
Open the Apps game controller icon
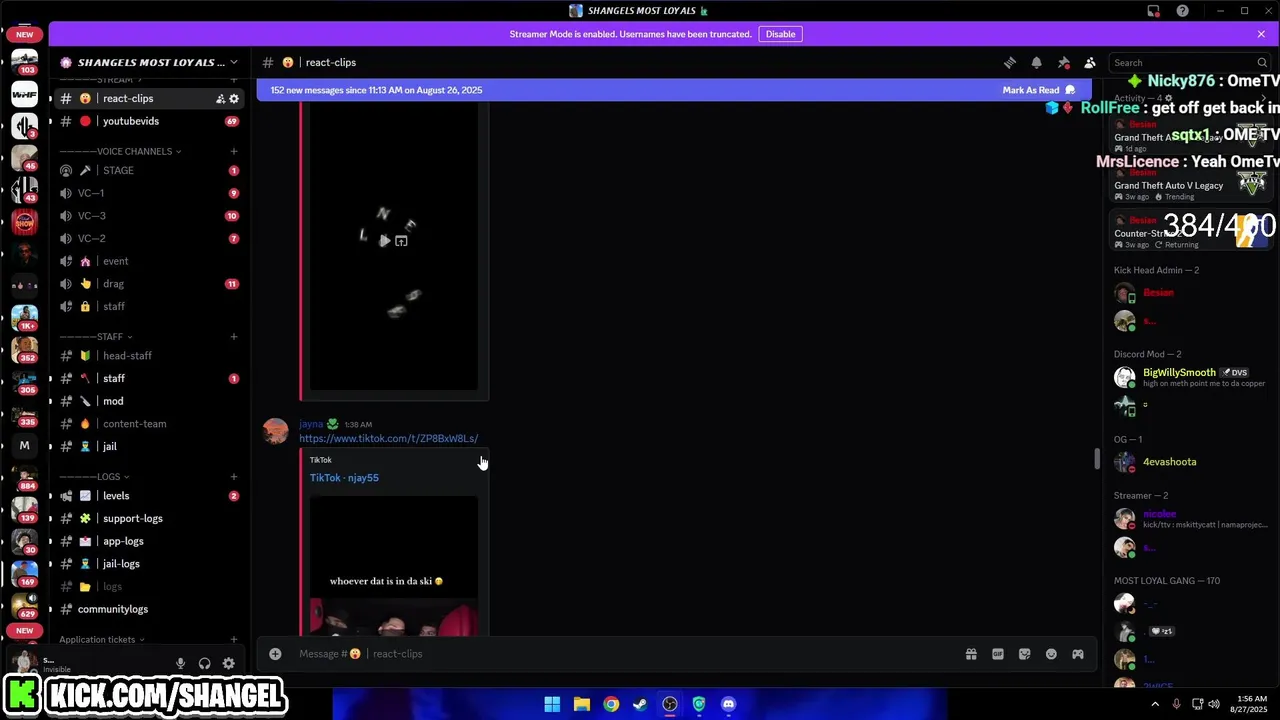(1078, 654)
